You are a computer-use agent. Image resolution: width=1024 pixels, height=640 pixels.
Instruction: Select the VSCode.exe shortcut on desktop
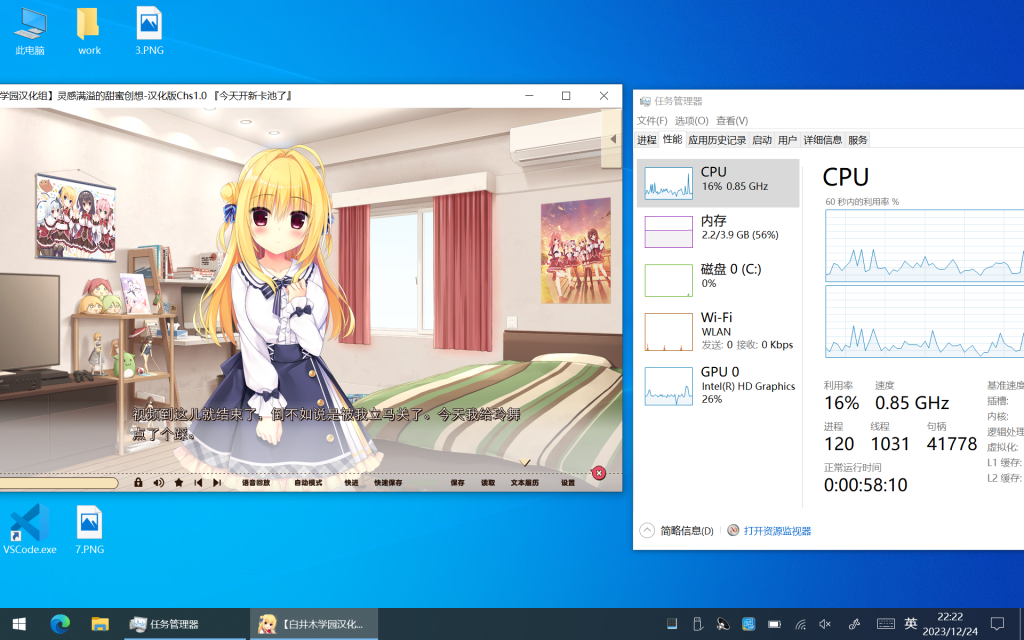coord(30,529)
